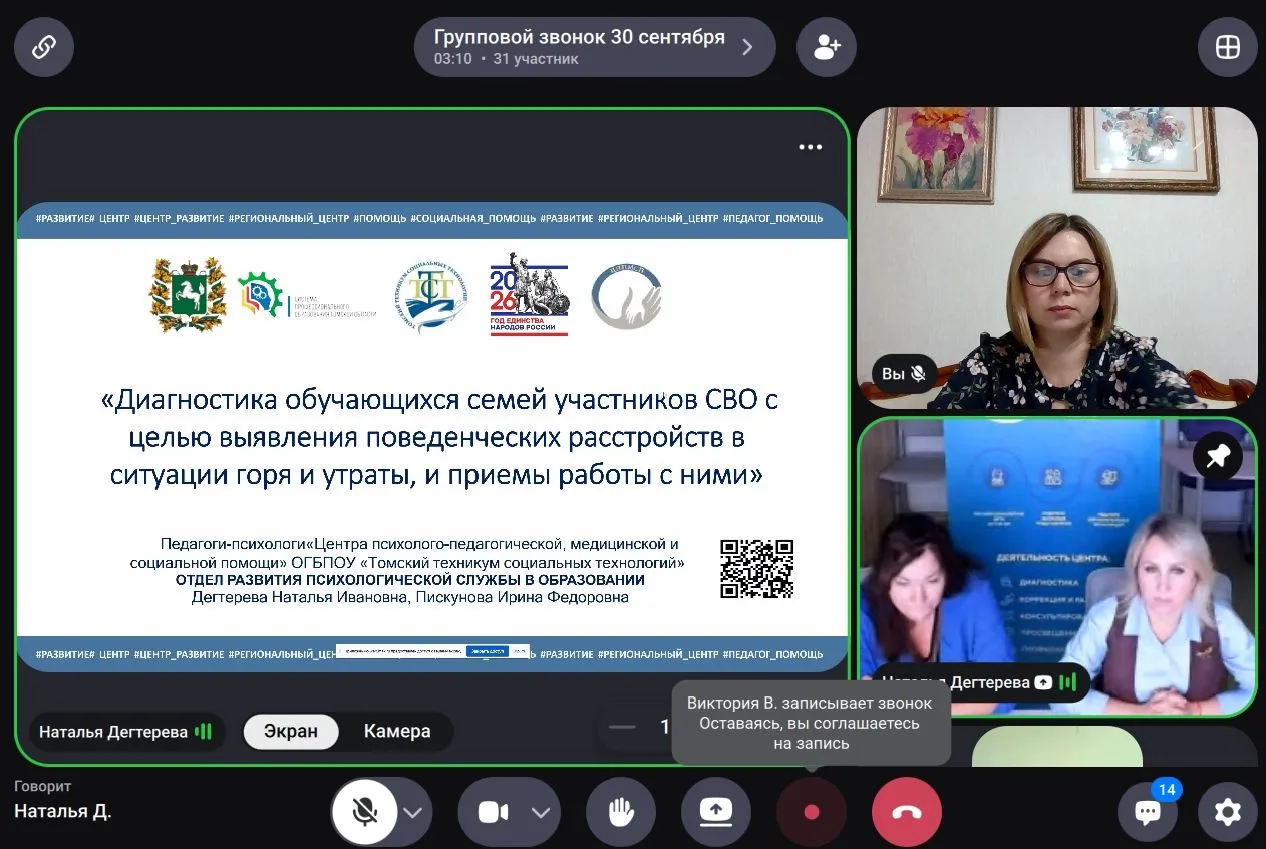Click the call recording indicator button

(811, 812)
